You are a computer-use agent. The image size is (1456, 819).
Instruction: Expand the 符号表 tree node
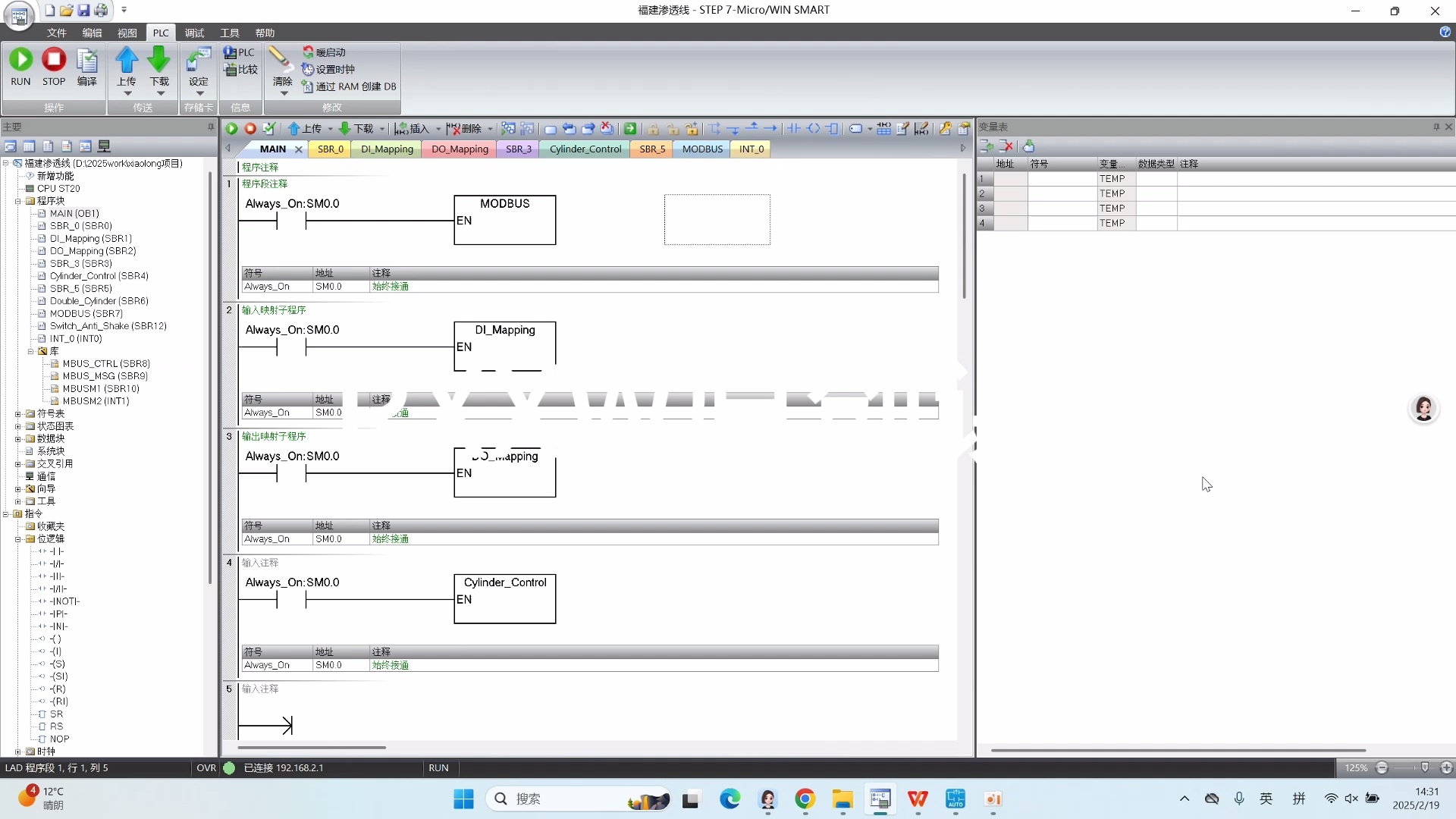pos(17,414)
